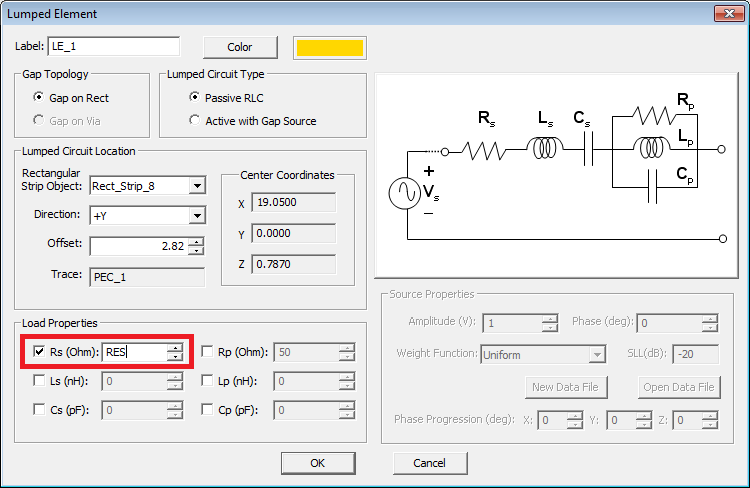This screenshot has width=750, height=488.
Task: Confirm the dialog with OK
Action: coord(317,463)
